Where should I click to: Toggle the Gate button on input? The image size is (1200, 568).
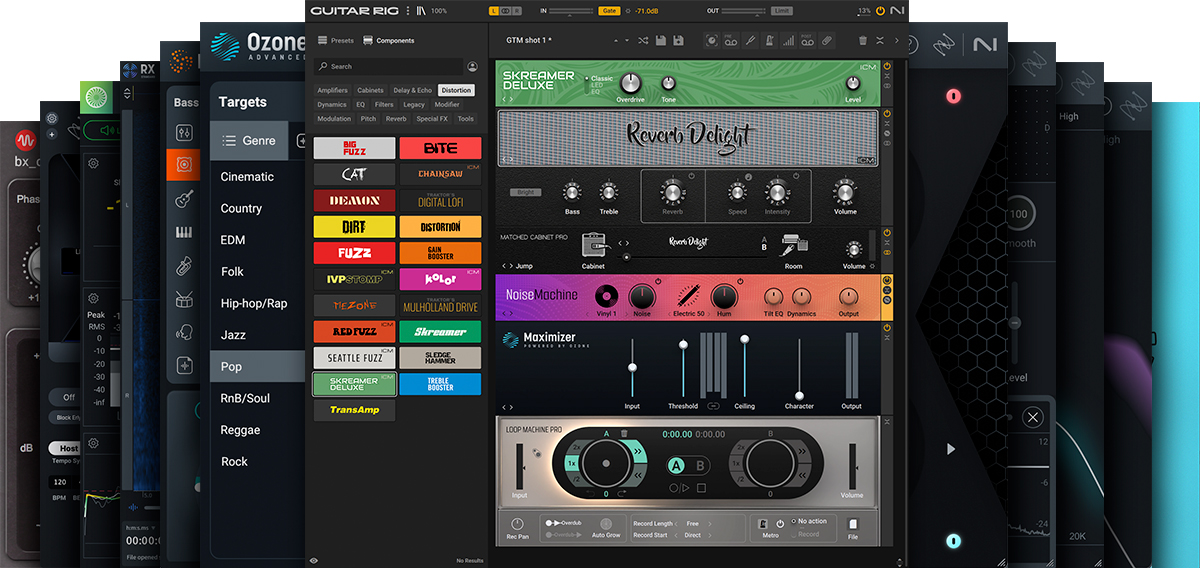point(609,11)
